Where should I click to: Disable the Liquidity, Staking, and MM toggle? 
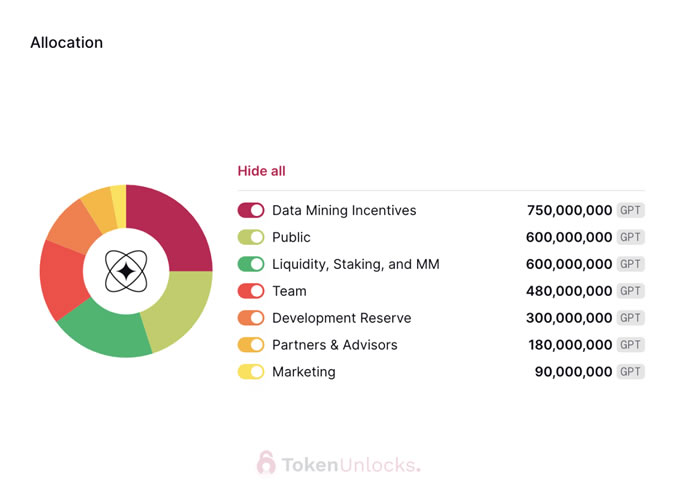coord(251,265)
